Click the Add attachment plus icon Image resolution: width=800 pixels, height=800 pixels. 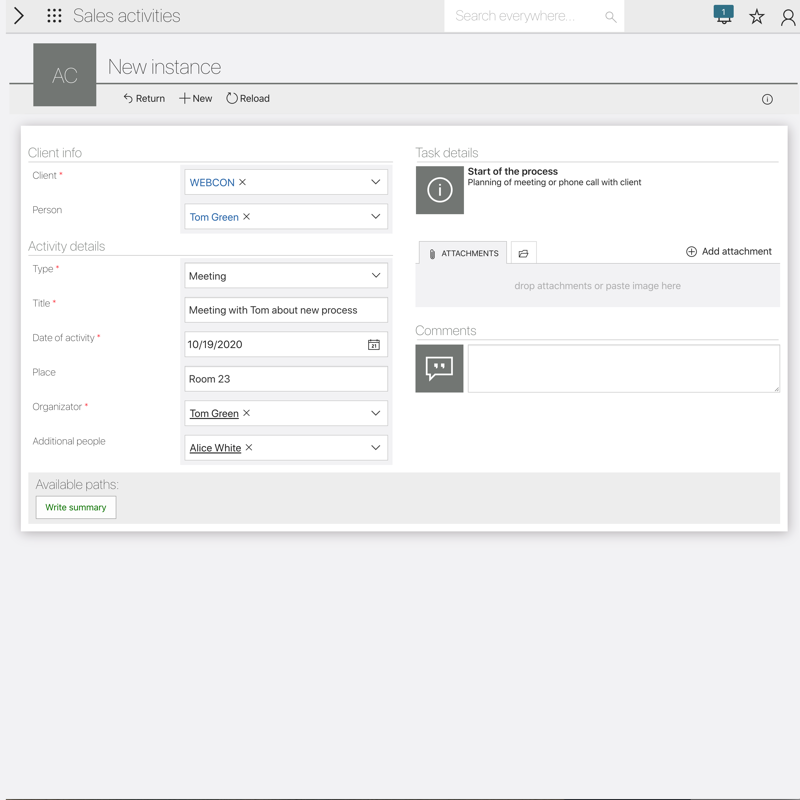pyautogui.click(x=691, y=252)
